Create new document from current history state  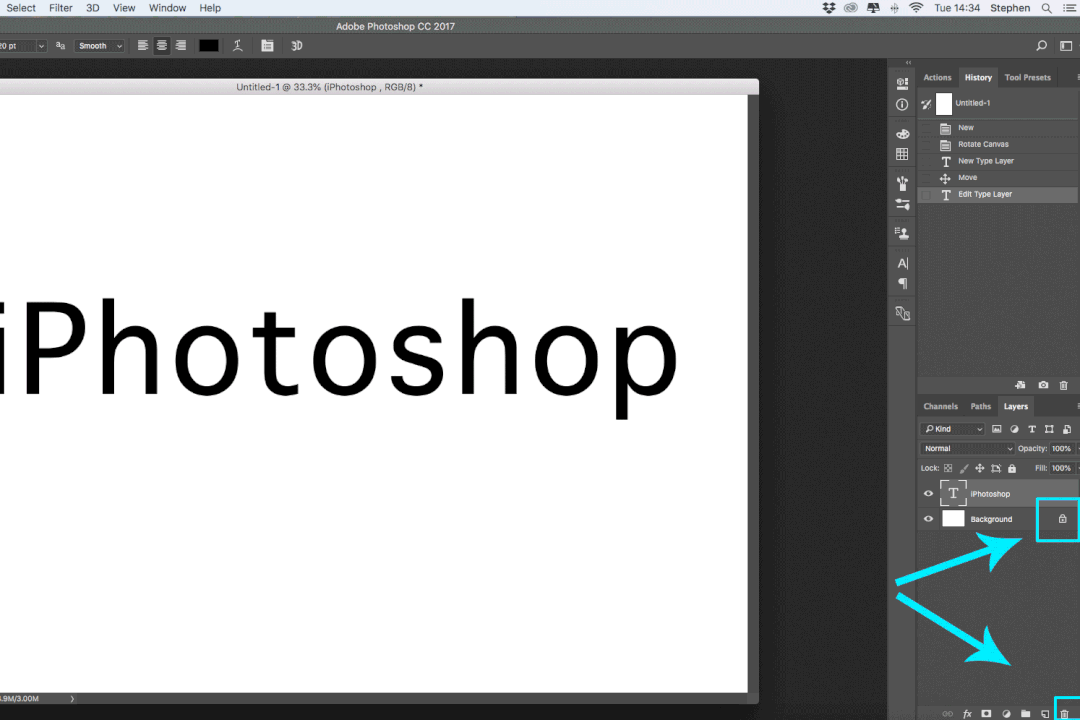[1020, 385]
